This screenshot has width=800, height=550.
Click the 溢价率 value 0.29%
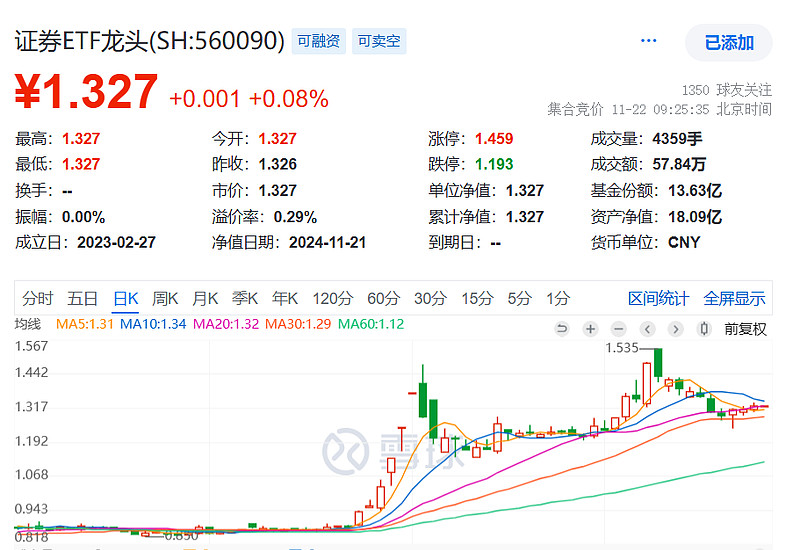click(295, 217)
